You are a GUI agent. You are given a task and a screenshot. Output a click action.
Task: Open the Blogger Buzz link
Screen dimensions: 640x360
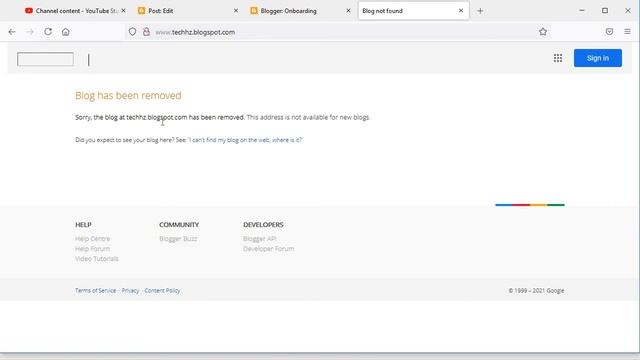(178, 239)
